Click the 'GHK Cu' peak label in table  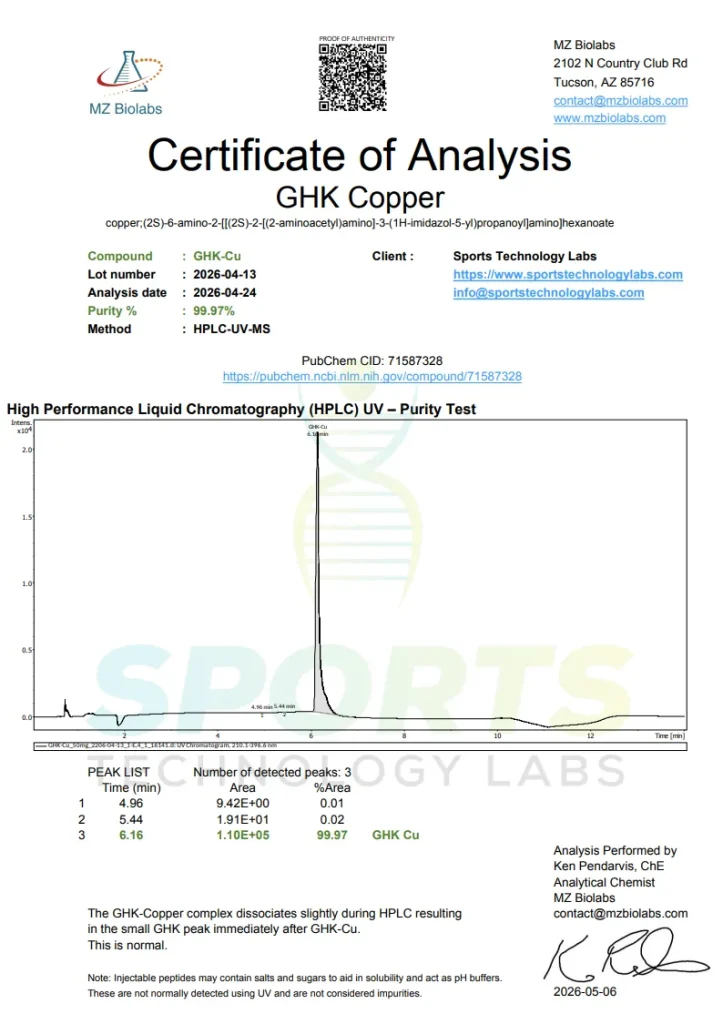click(x=396, y=835)
